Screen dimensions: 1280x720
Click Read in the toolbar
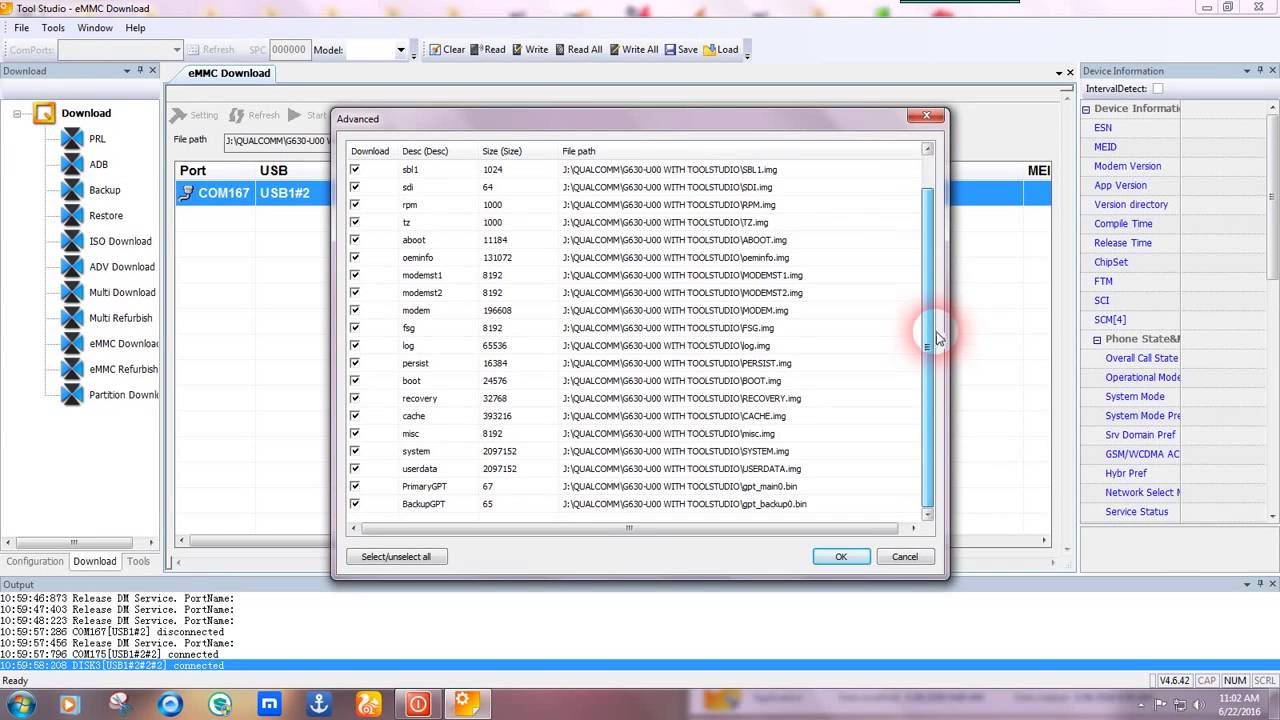point(488,50)
